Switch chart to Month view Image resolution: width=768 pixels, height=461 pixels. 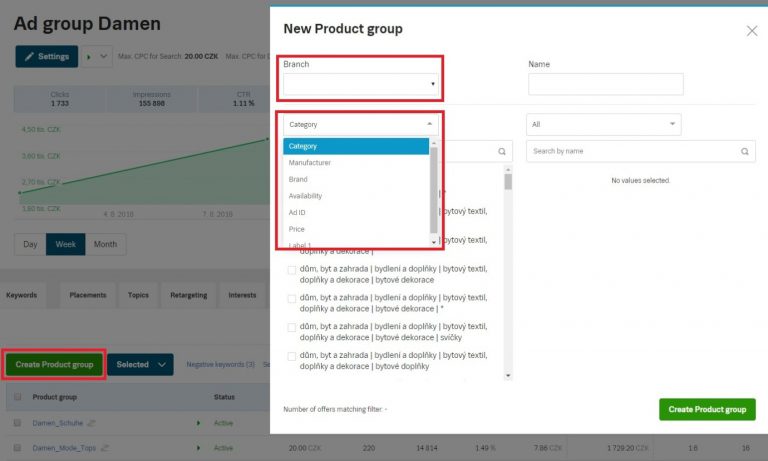click(105, 244)
